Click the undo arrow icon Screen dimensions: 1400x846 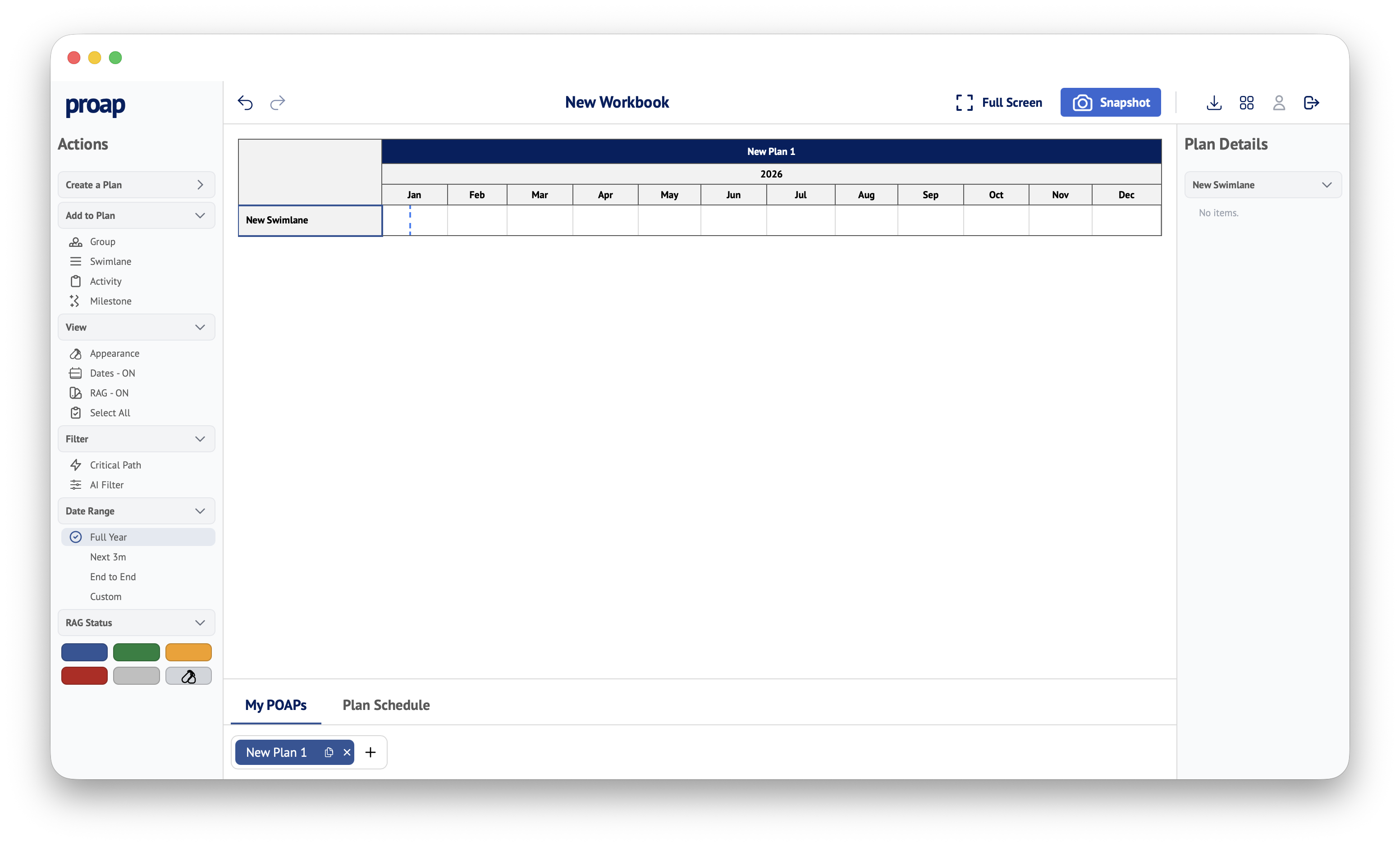(245, 103)
